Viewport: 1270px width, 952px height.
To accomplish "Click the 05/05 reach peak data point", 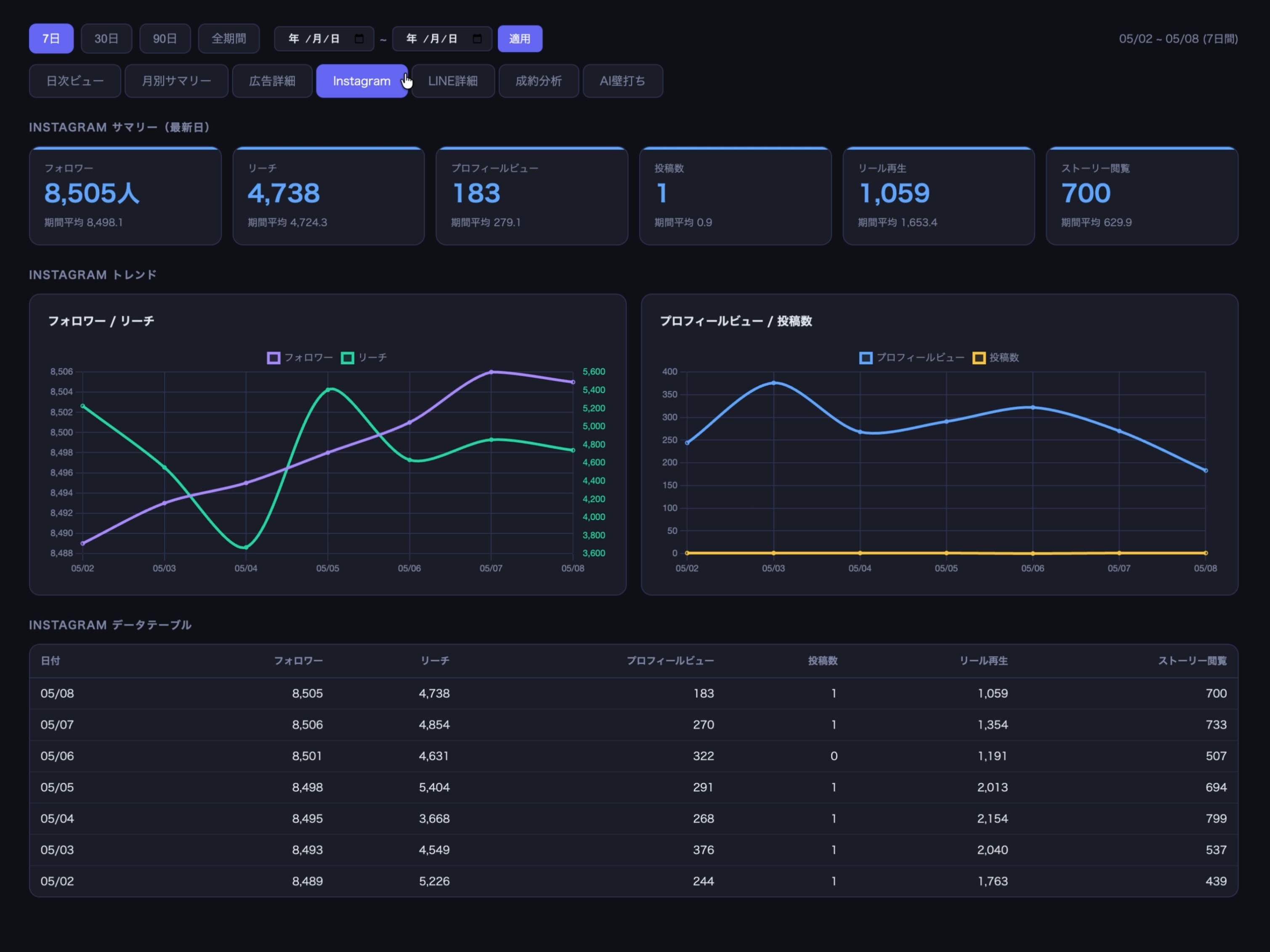I will tap(328, 390).
